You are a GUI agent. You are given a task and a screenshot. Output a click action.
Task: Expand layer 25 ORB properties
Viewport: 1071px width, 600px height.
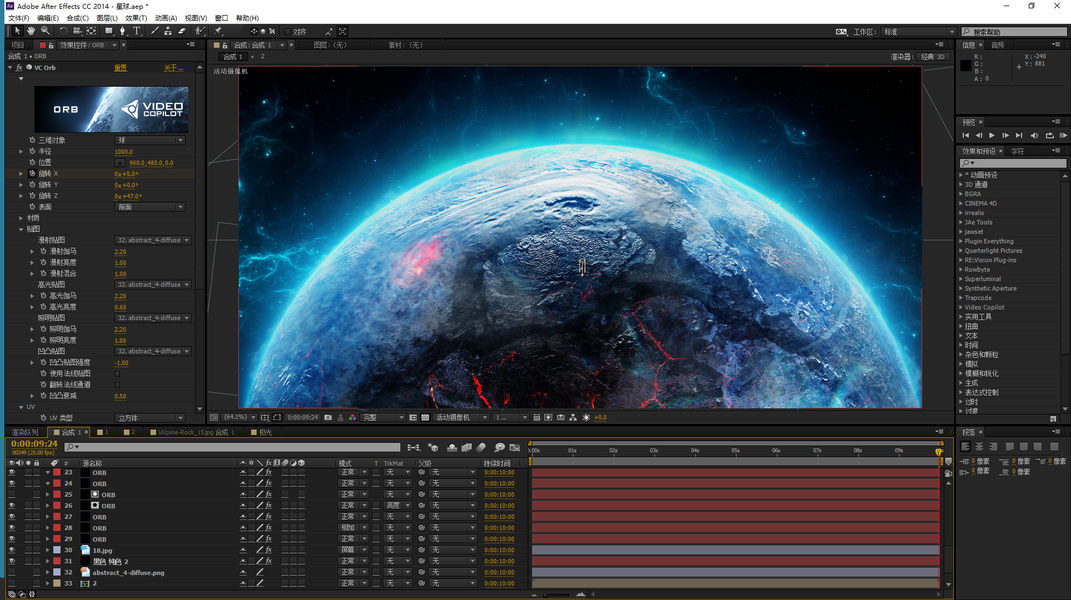pyautogui.click(x=48, y=495)
